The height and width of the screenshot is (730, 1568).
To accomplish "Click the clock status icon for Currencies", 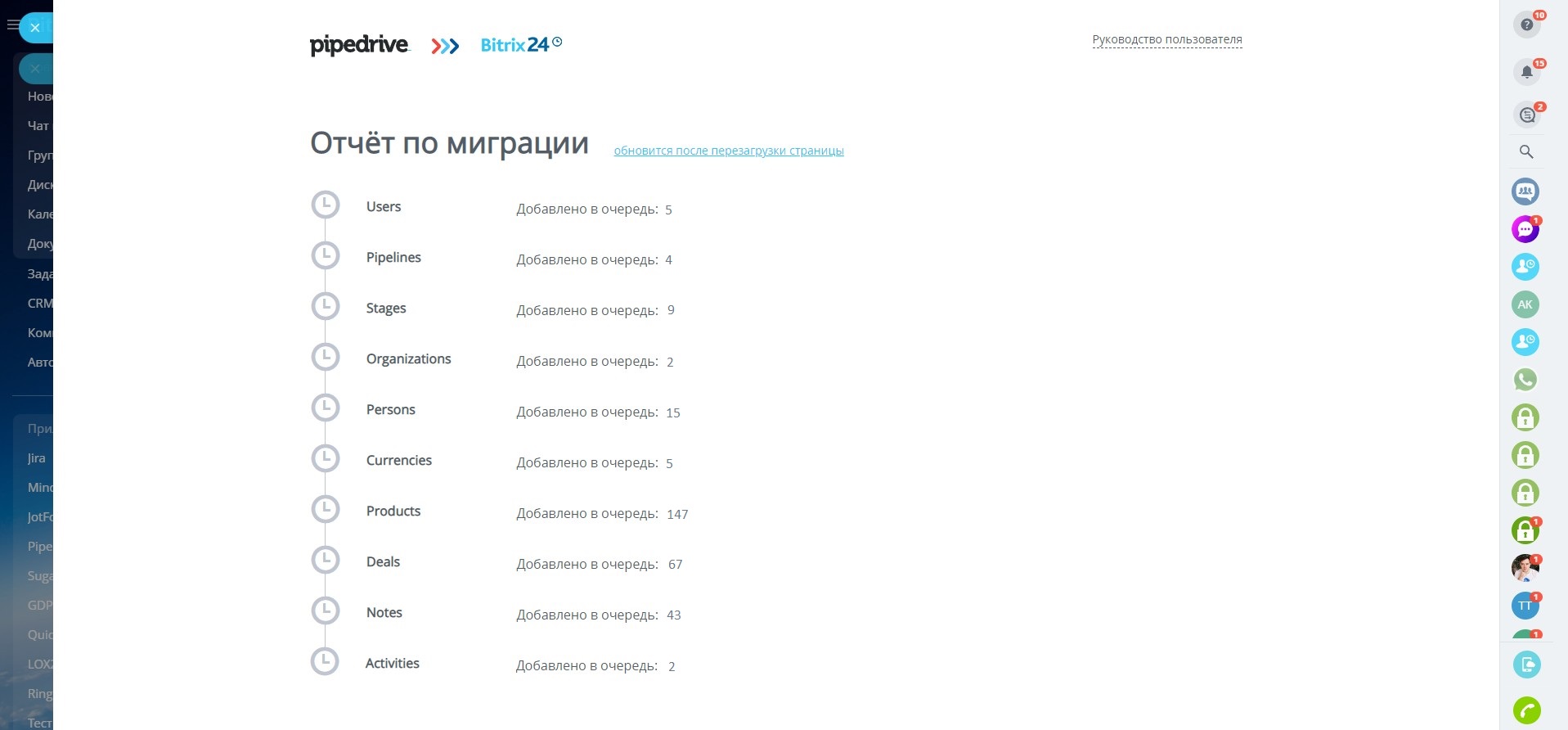I will pos(326,458).
